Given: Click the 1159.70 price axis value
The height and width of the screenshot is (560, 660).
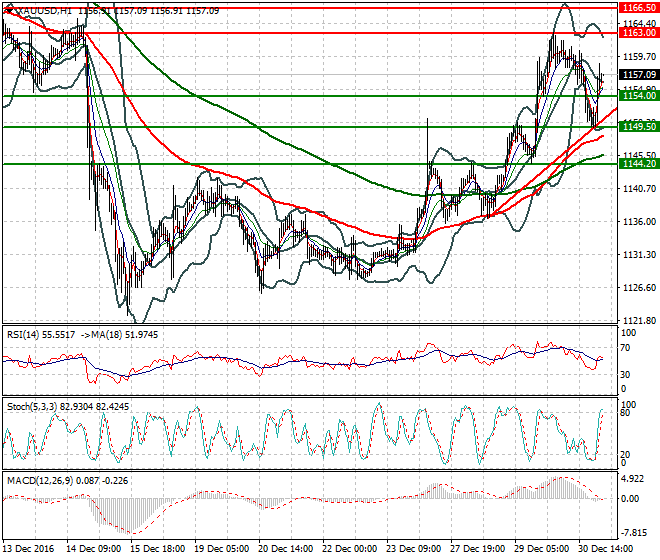Looking at the screenshot, I should point(639,56).
